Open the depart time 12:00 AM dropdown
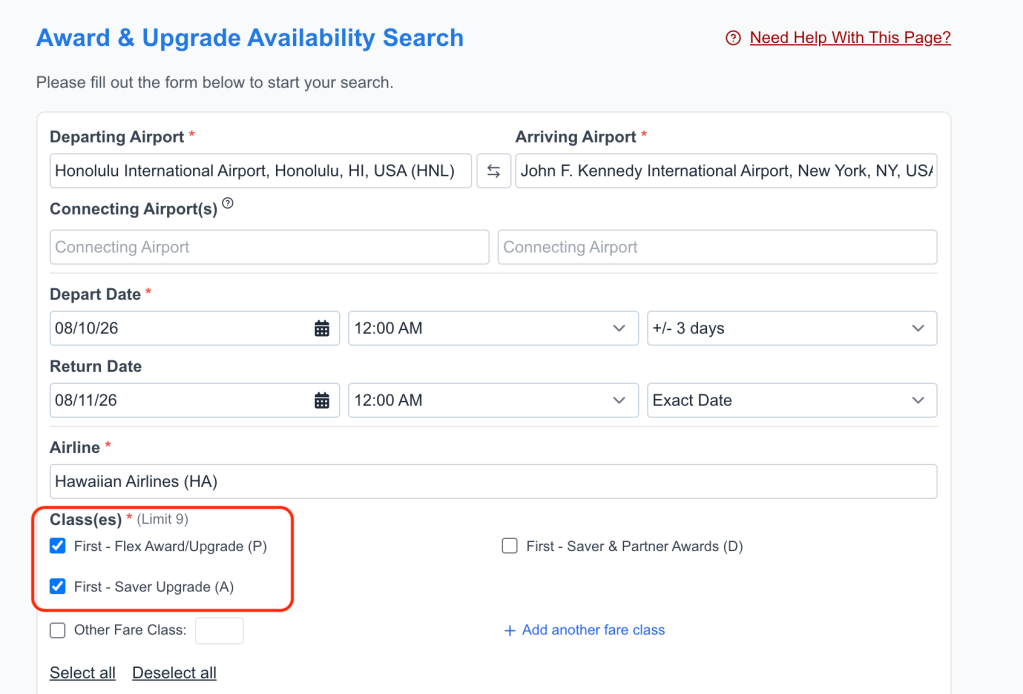 point(492,328)
